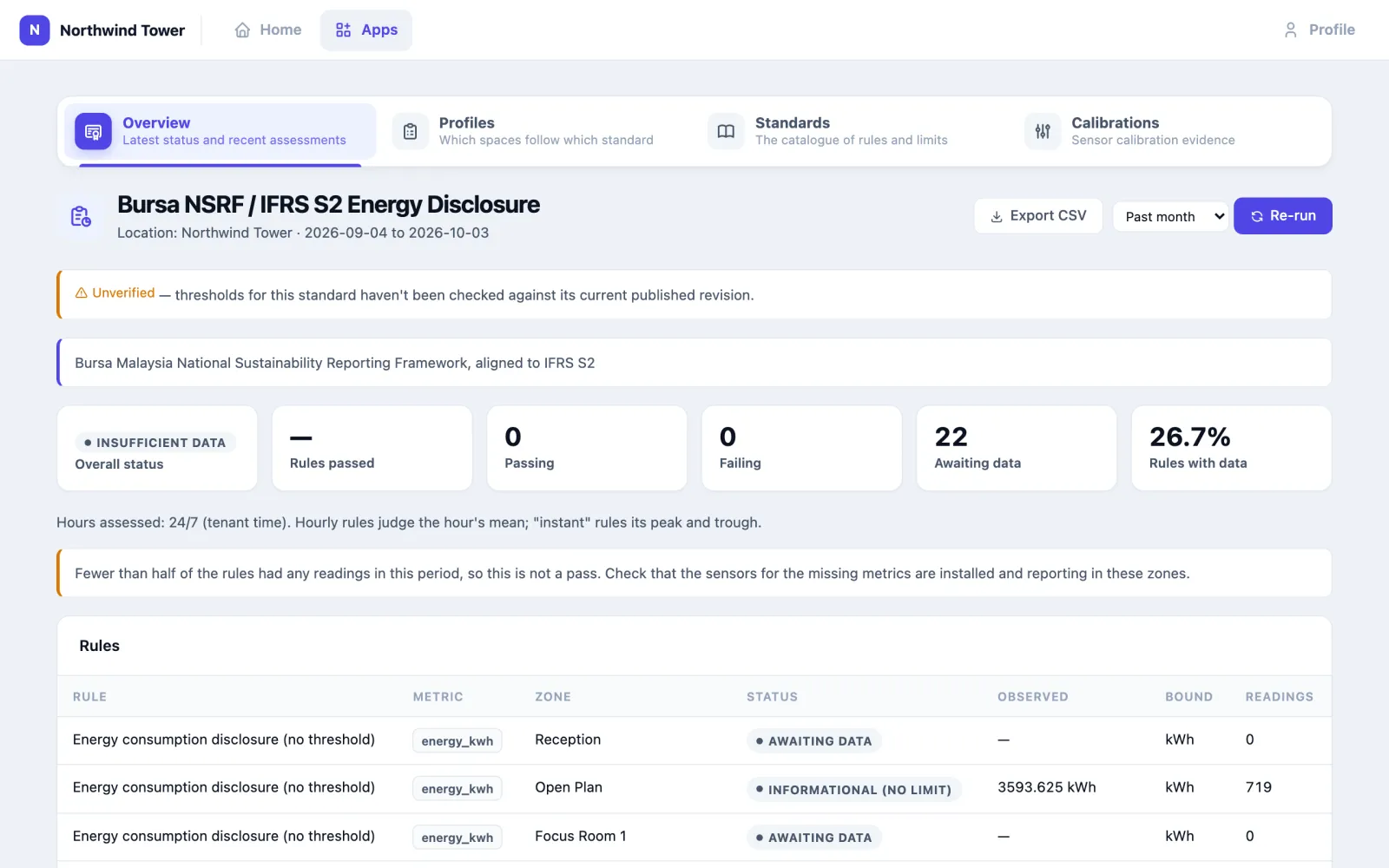1389x868 pixels.
Task: Click the Home house icon
Action: 242,30
